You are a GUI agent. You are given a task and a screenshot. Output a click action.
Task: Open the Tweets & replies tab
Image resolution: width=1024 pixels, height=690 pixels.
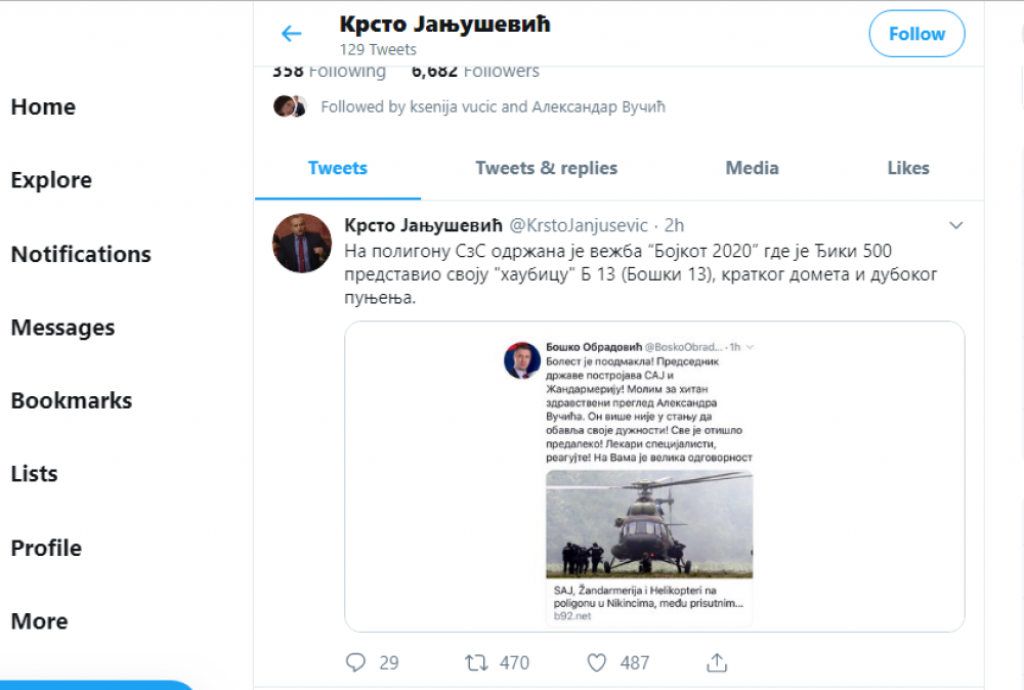(546, 168)
